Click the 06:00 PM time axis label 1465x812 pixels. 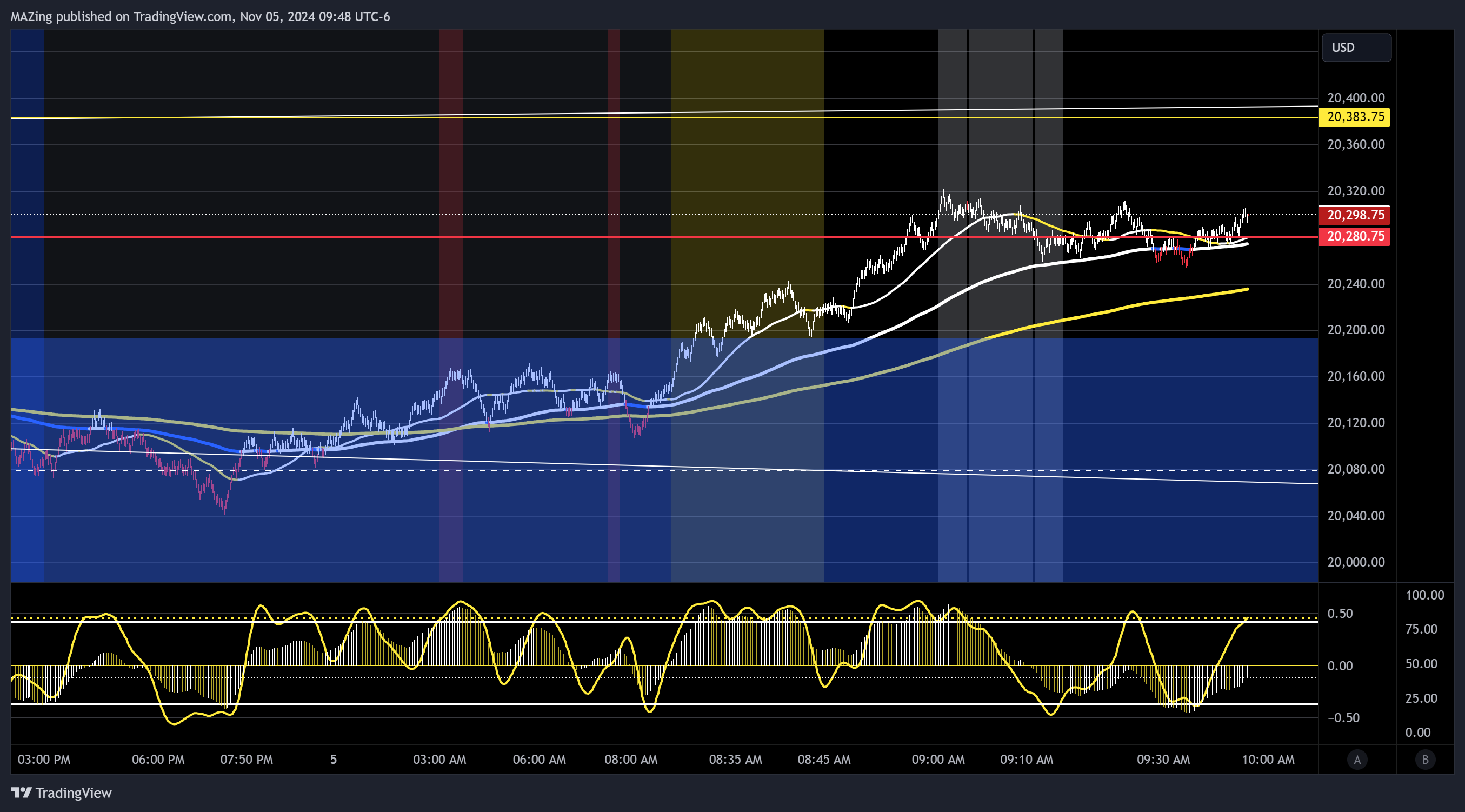pos(158,760)
